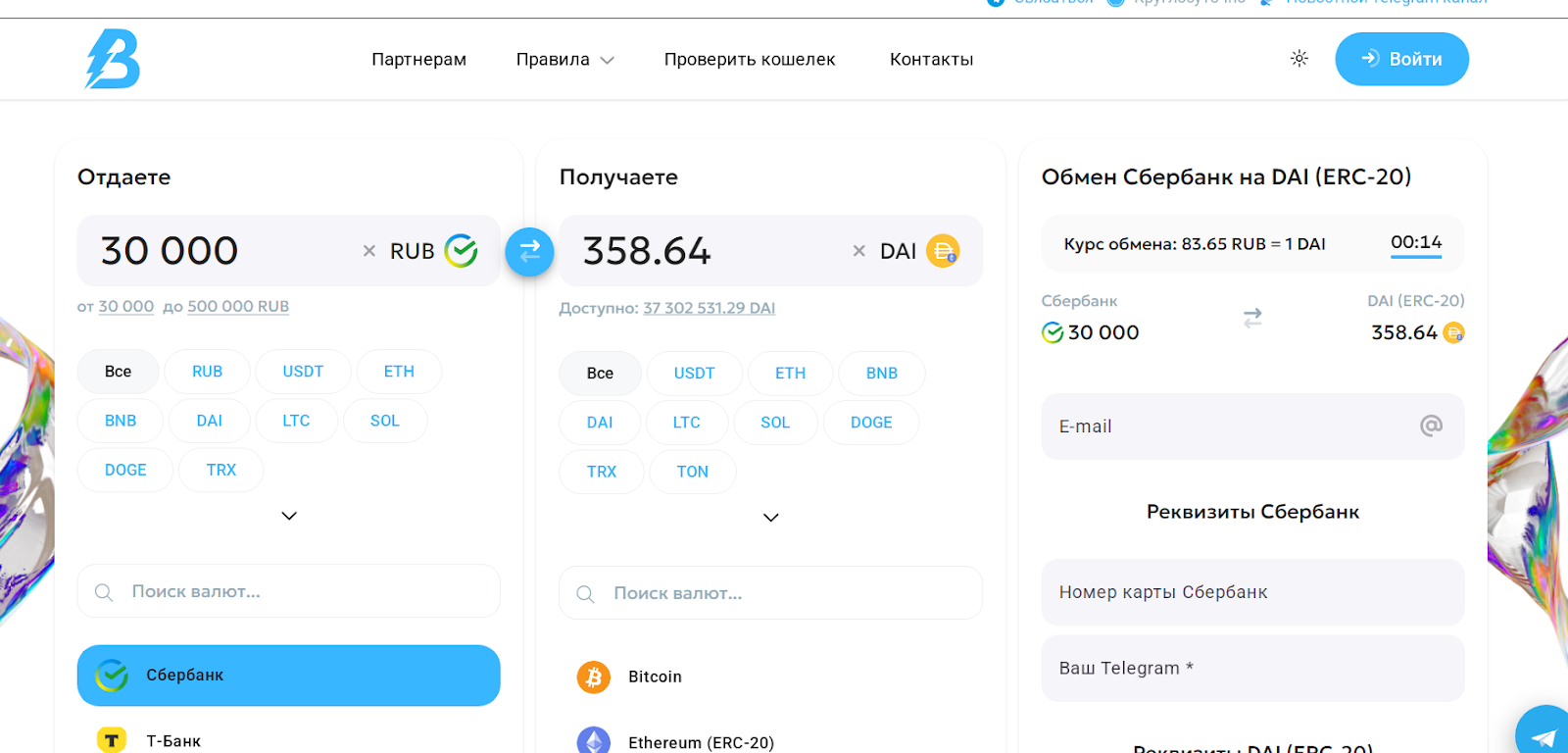The height and width of the screenshot is (753, 1568).
Task: Click the swap arrows in exchange summary
Action: (1252, 318)
